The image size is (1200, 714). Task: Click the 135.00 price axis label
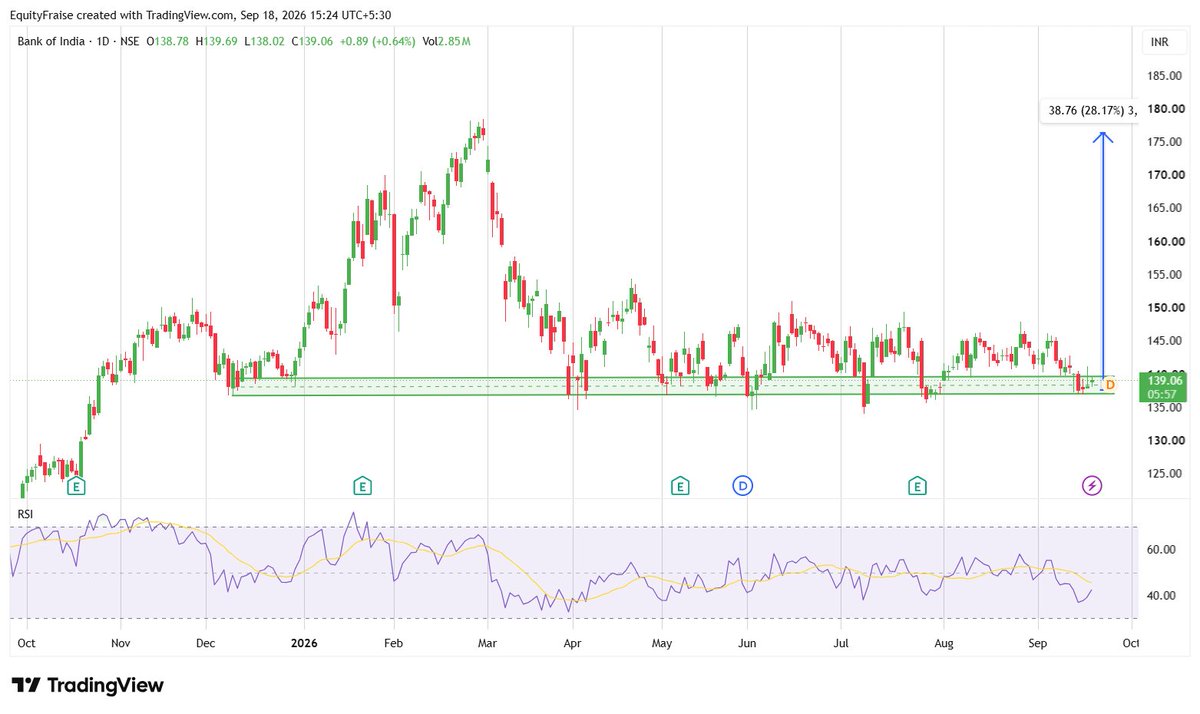(x=1166, y=407)
